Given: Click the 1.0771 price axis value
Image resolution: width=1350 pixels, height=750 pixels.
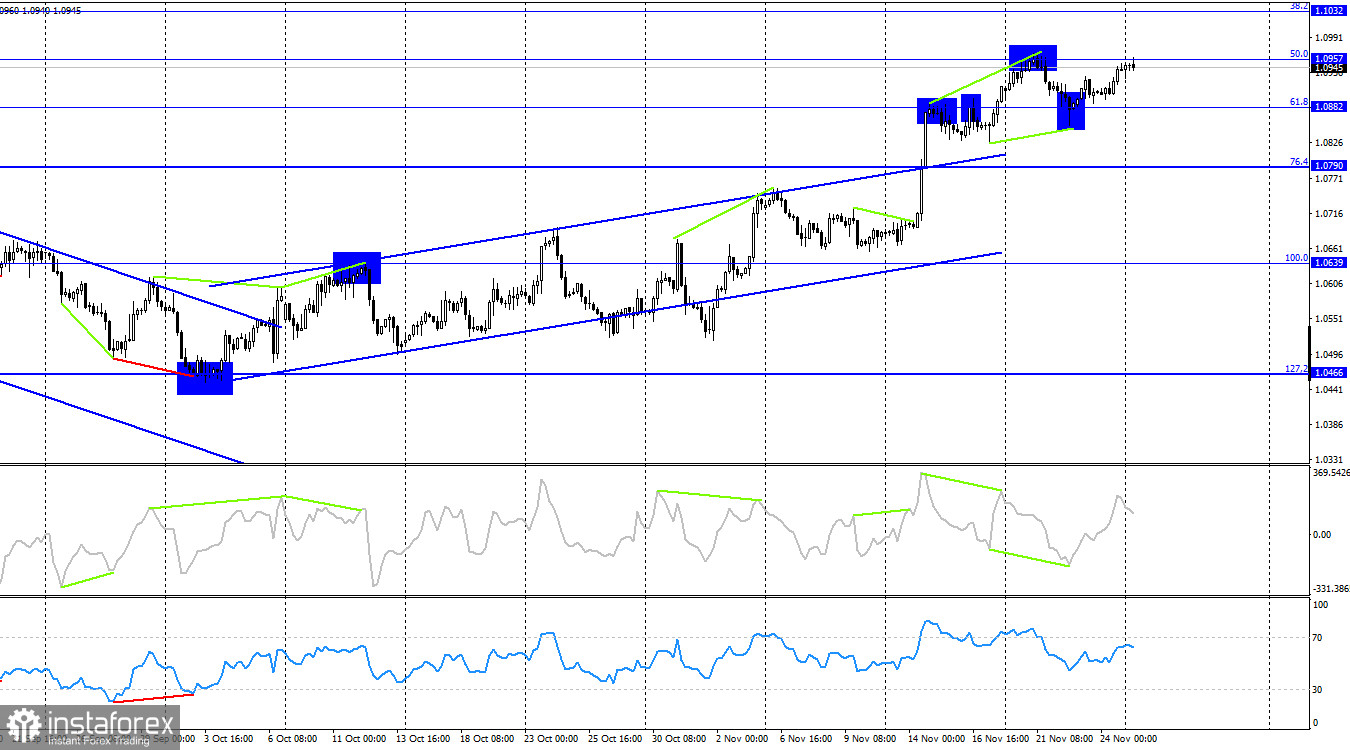Looking at the screenshot, I should [x=1328, y=179].
